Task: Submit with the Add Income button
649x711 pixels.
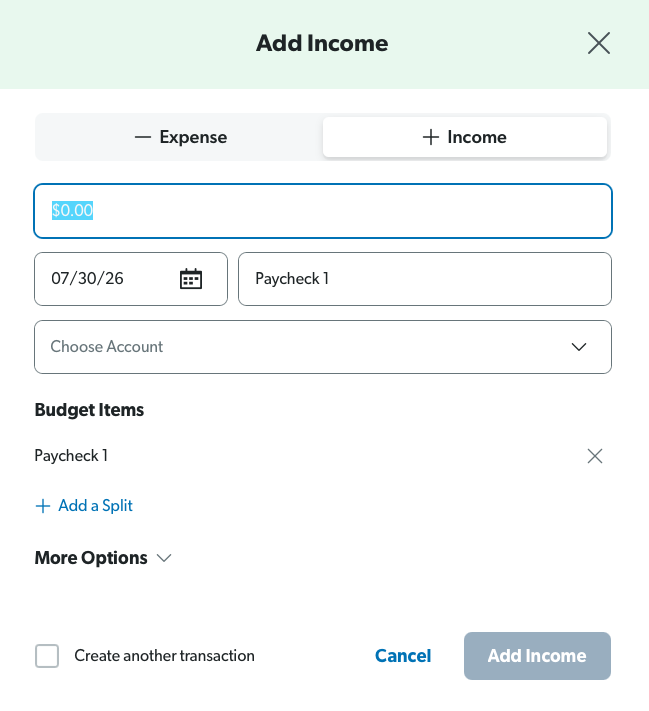Action: point(537,656)
